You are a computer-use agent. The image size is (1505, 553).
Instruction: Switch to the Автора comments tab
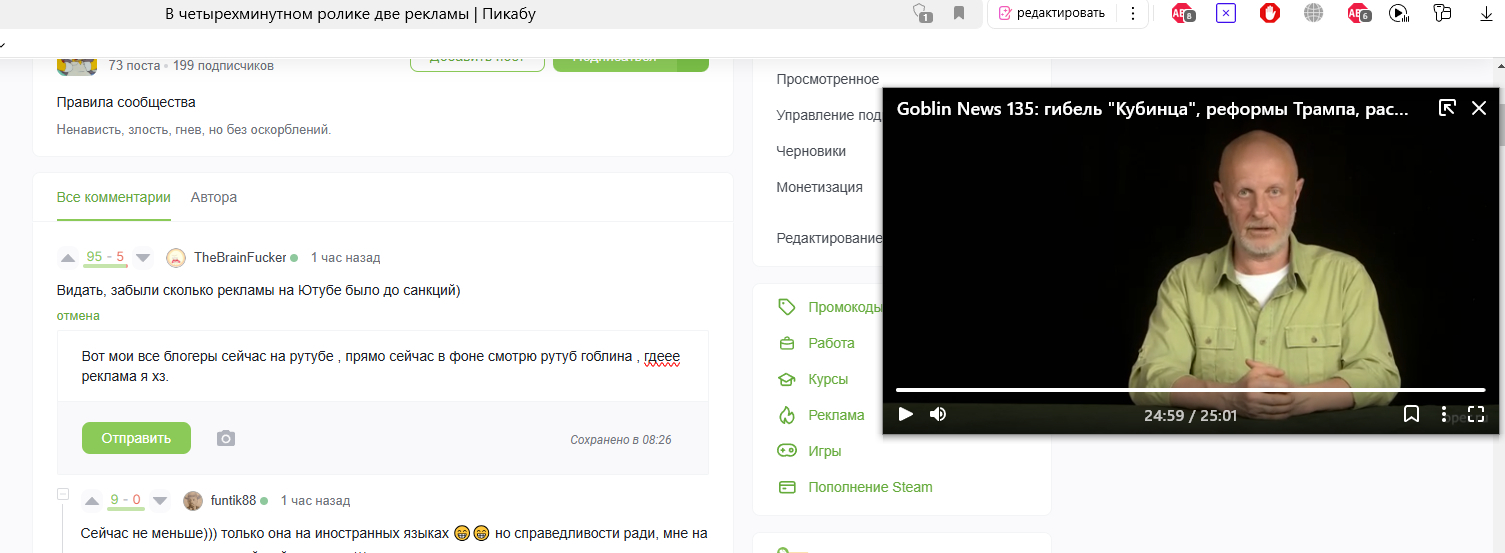pyautogui.click(x=214, y=197)
